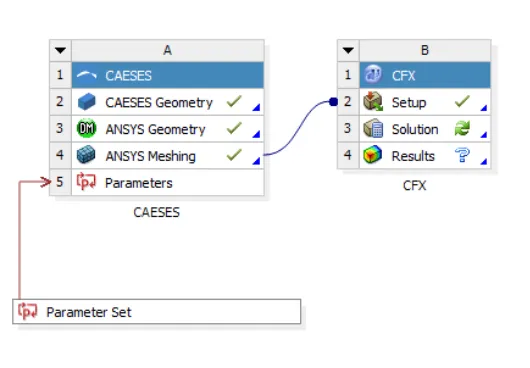Viewport: 530px width, 368px height.
Task: Click the green DM DesignModeler icon
Action: click(87, 128)
